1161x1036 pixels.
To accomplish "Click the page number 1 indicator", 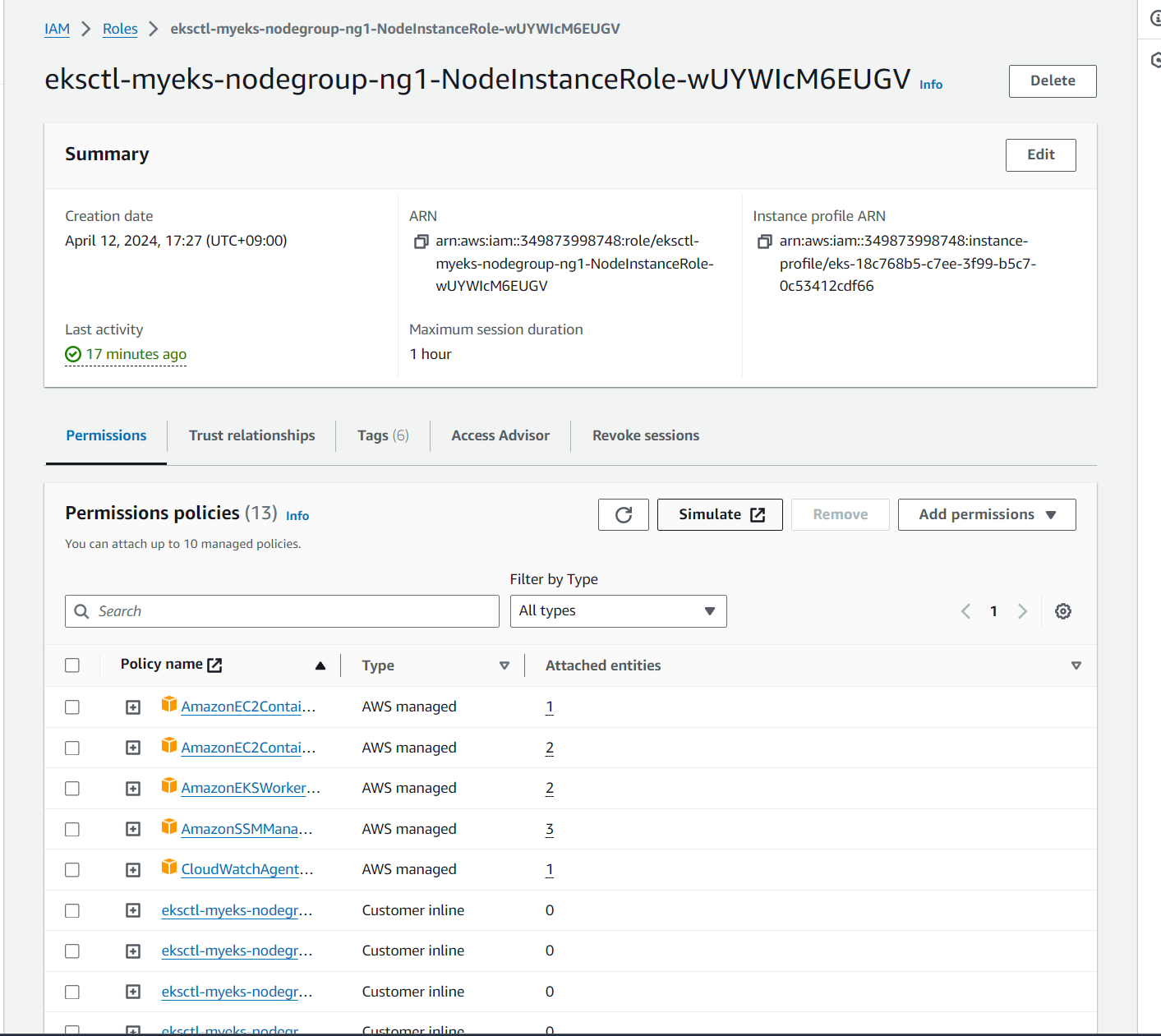I will (x=993, y=611).
